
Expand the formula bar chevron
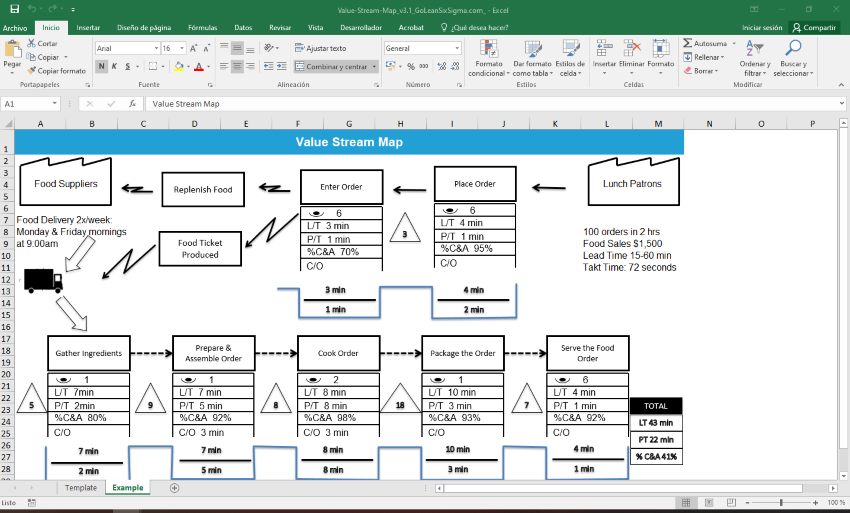click(841, 104)
